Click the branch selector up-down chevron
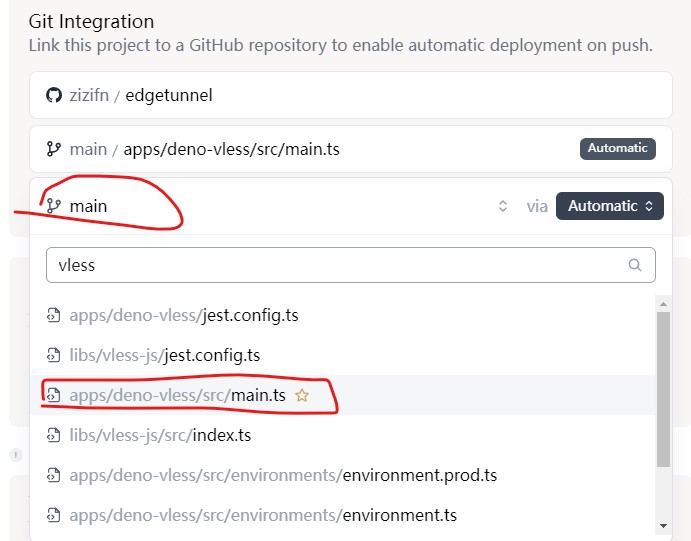 click(503, 206)
